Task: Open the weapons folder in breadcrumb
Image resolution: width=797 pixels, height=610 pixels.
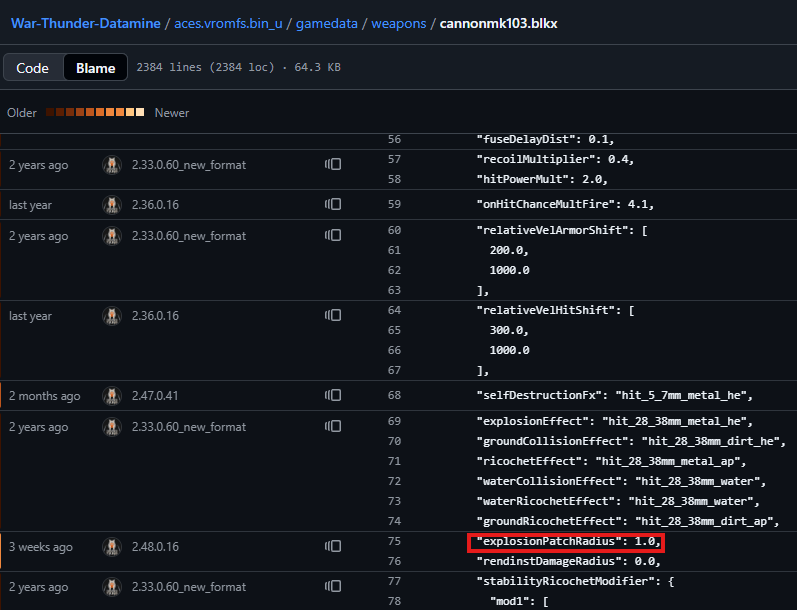Action: tap(397, 22)
